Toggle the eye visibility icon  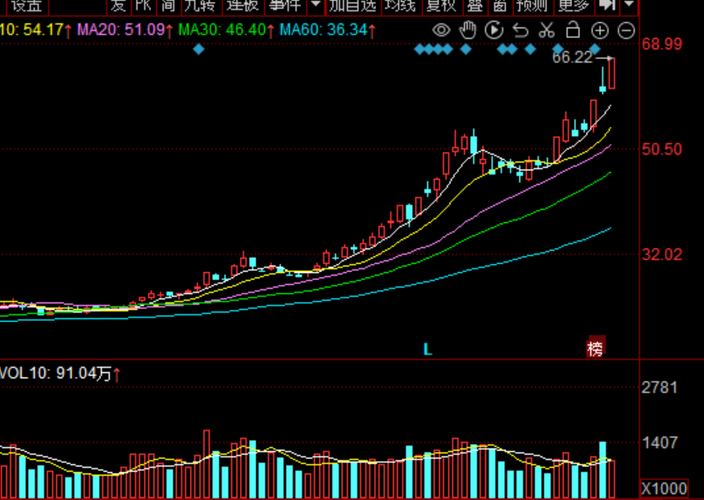point(441,31)
